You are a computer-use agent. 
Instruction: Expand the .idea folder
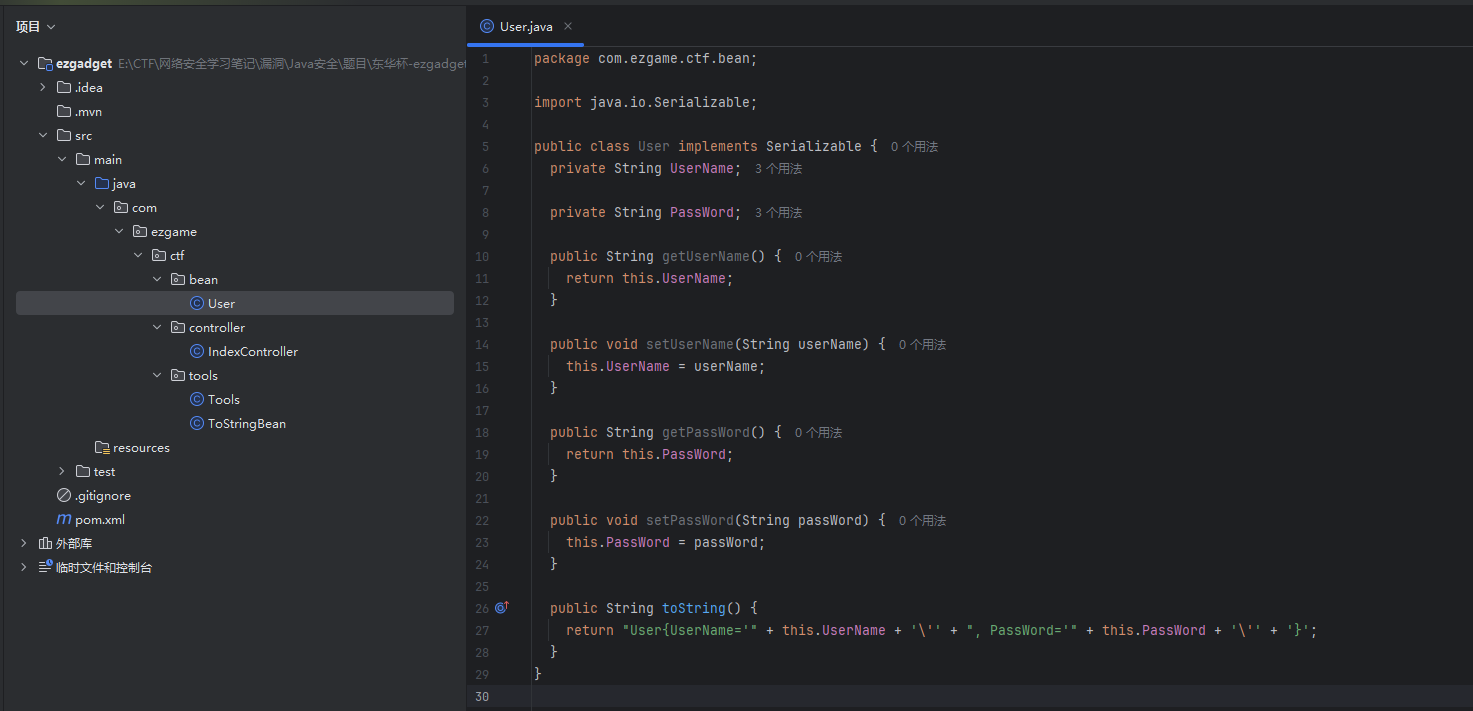(43, 88)
